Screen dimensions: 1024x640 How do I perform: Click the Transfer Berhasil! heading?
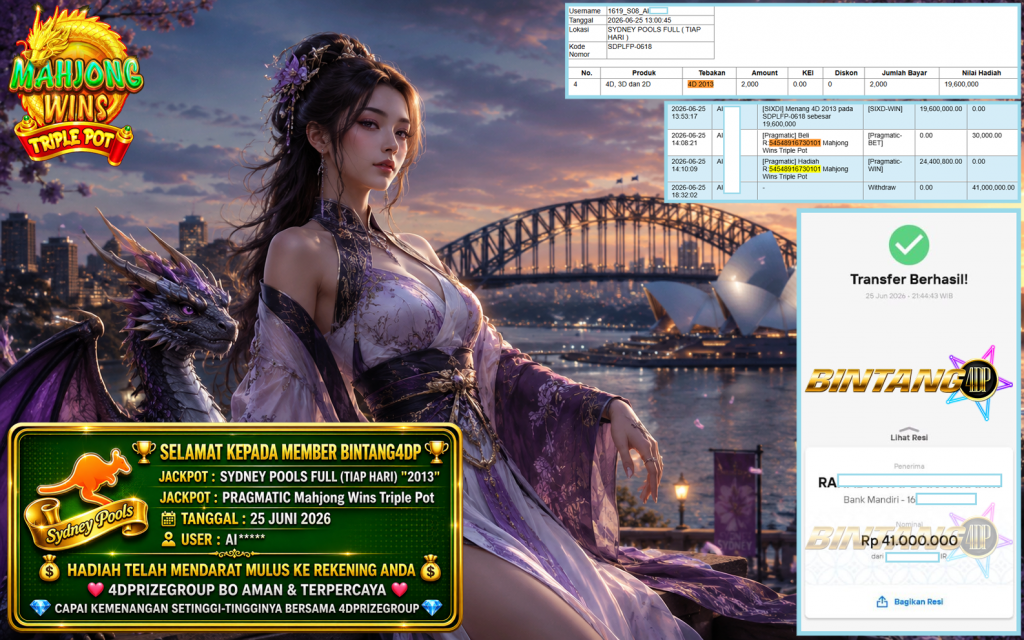pyautogui.click(x=909, y=280)
